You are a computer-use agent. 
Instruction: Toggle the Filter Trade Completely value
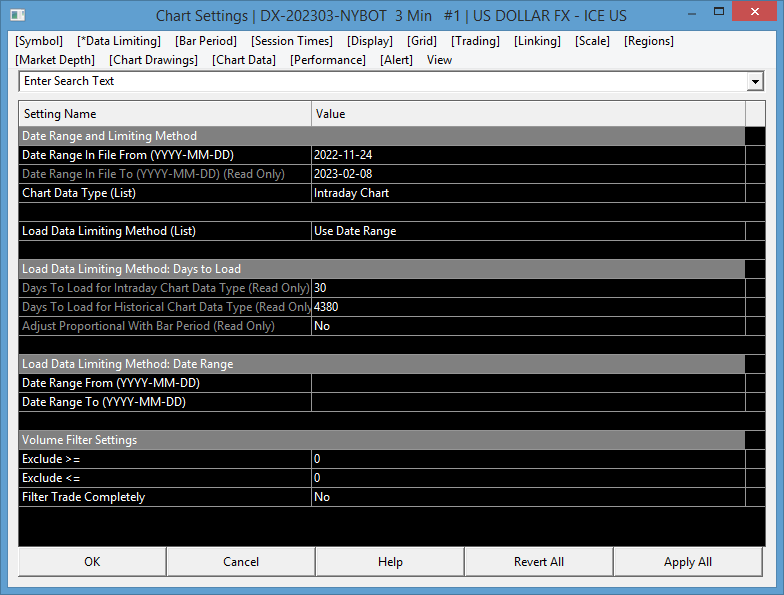tap(527, 497)
